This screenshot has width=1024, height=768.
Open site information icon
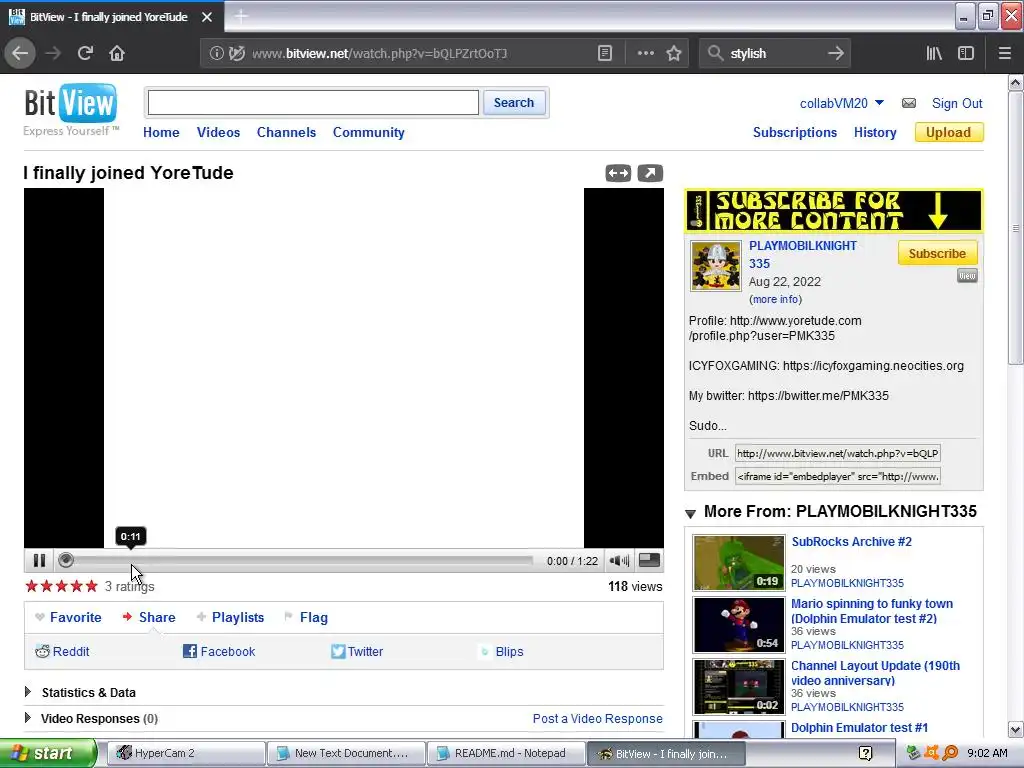pos(216,53)
